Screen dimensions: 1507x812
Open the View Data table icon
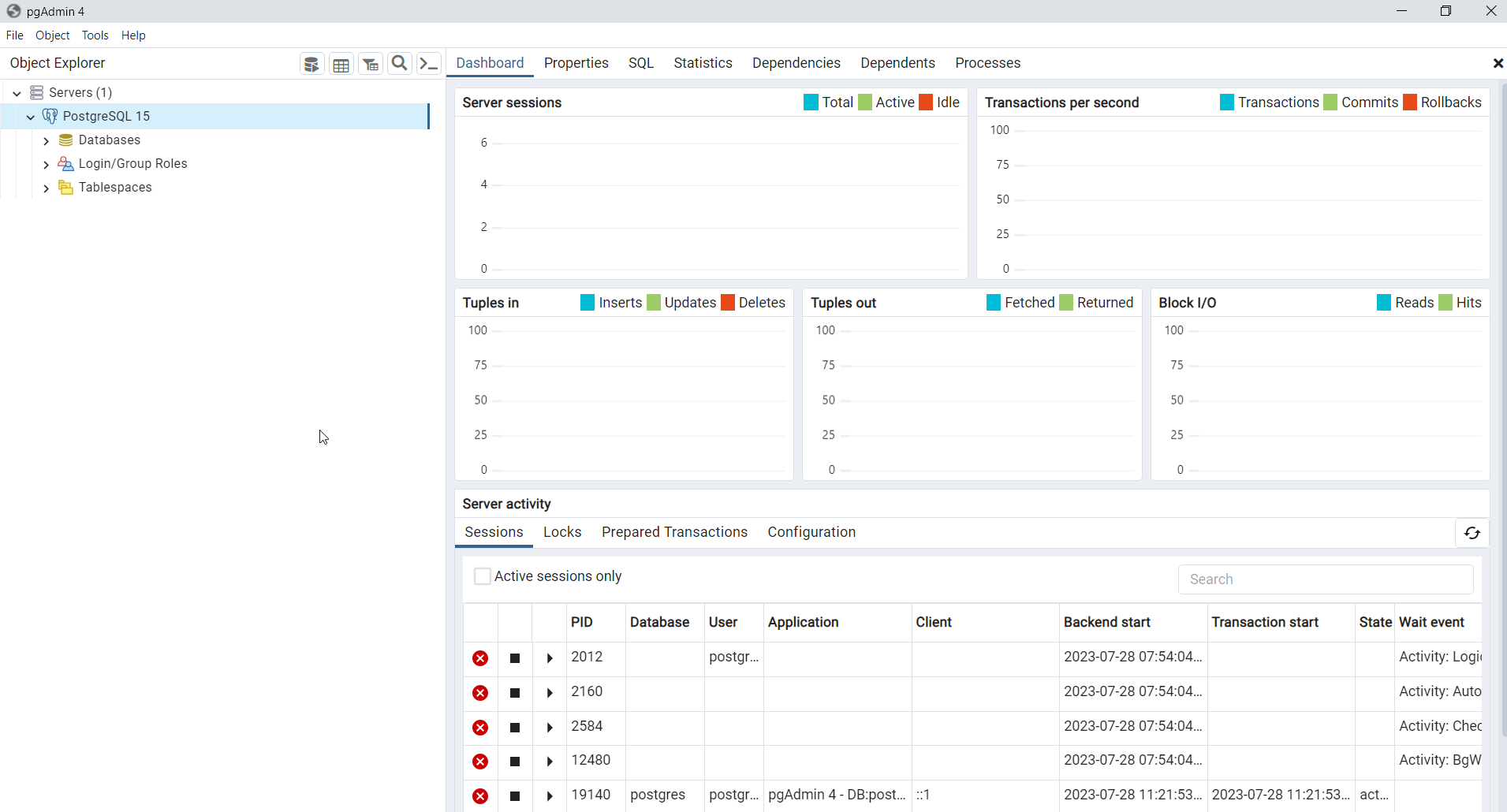tap(341, 64)
